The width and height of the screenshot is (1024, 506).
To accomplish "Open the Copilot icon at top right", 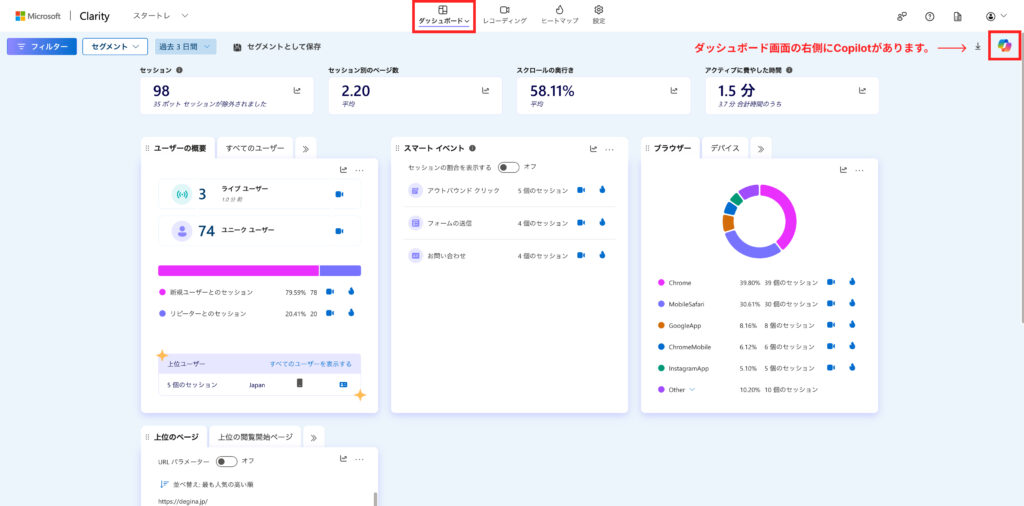I will tap(1004, 46).
